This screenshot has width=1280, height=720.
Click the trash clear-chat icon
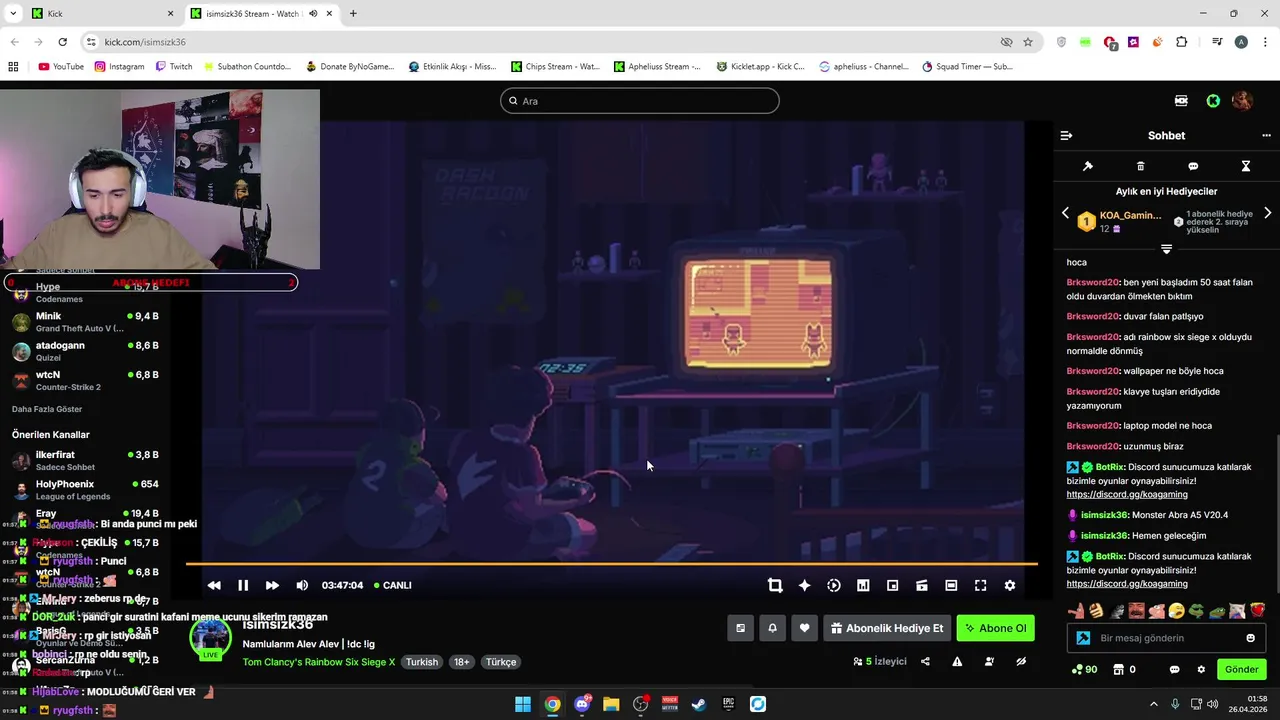point(1140,166)
